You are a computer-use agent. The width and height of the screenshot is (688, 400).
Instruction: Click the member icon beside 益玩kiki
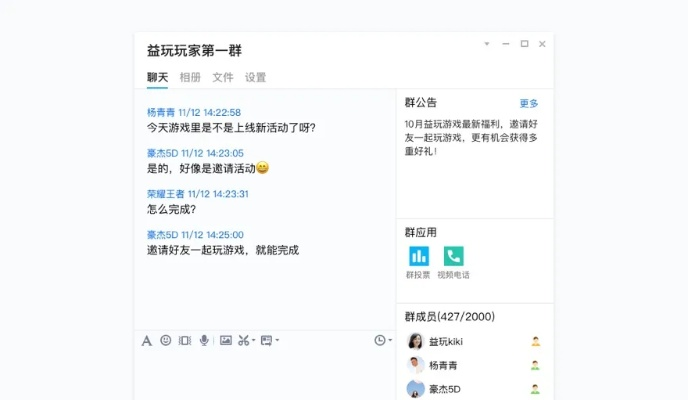535,341
